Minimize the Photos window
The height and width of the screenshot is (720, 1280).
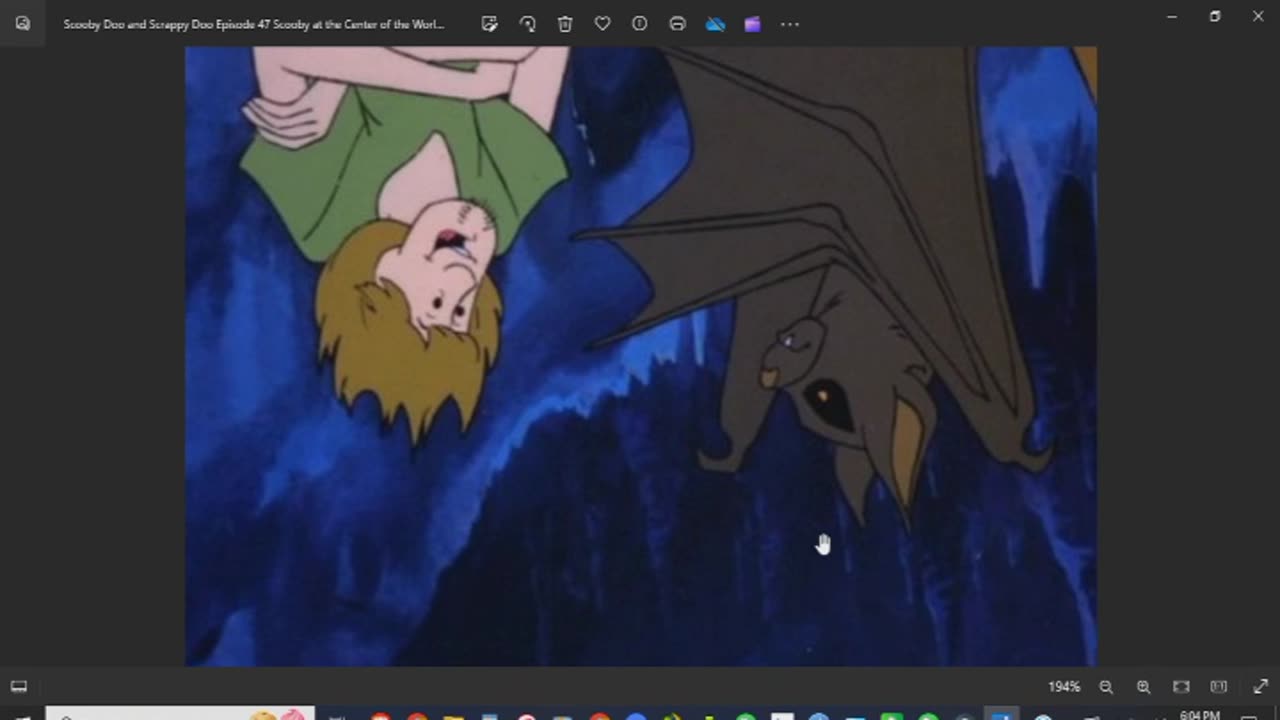[x=1172, y=17]
